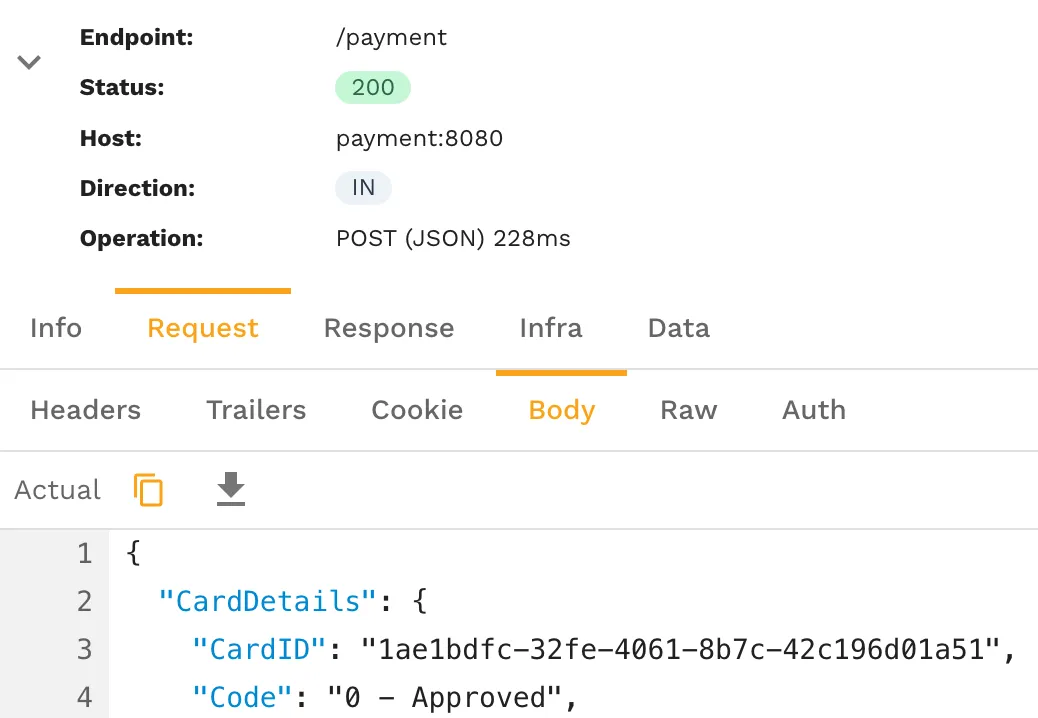Select the Raw view of the request

(x=688, y=410)
